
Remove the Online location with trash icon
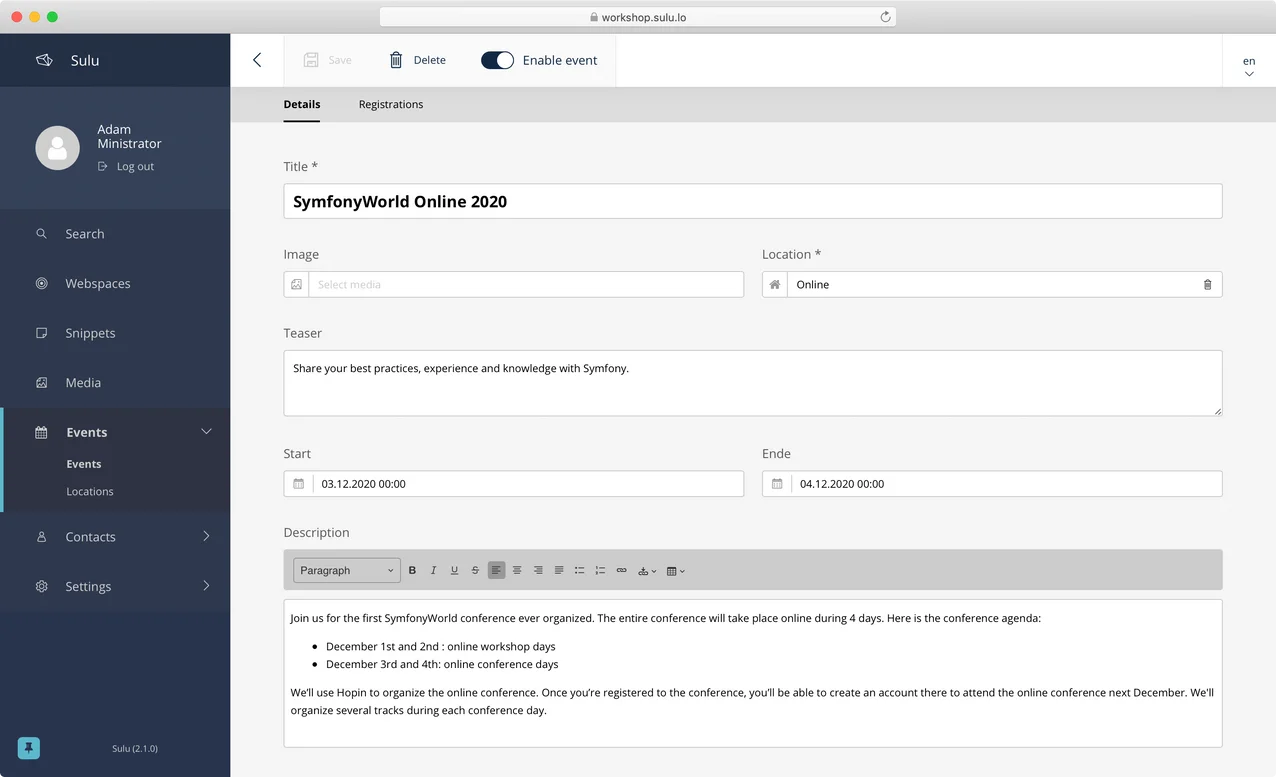click(x=1207, y=285)
